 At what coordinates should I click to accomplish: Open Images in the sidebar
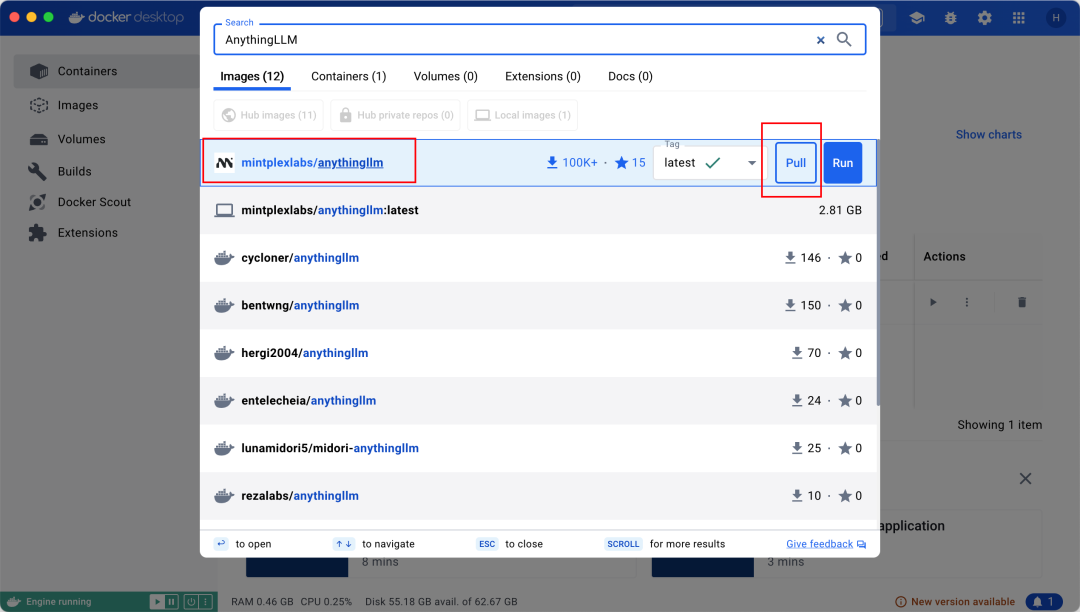pyautogui.click(x=78, y=105)
